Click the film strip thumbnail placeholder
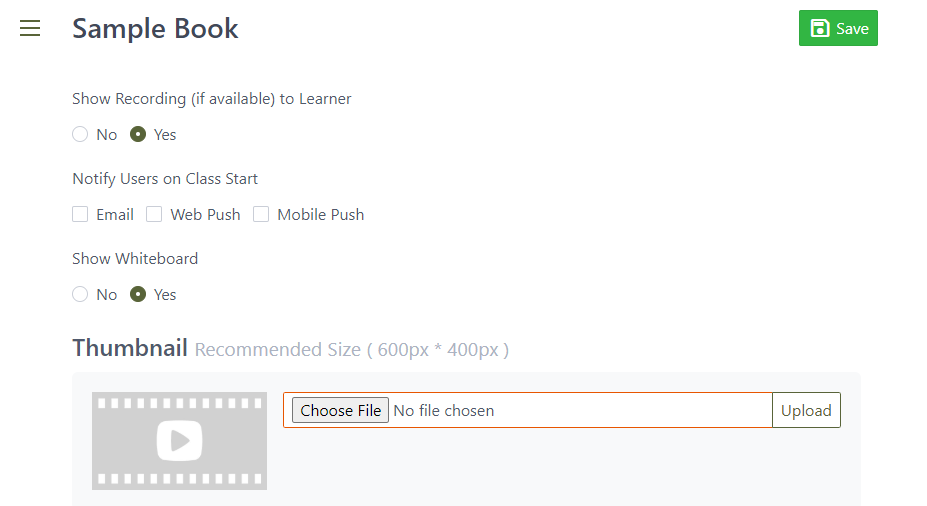This screenshot has width=927, height=506. [x=179, y=440]
